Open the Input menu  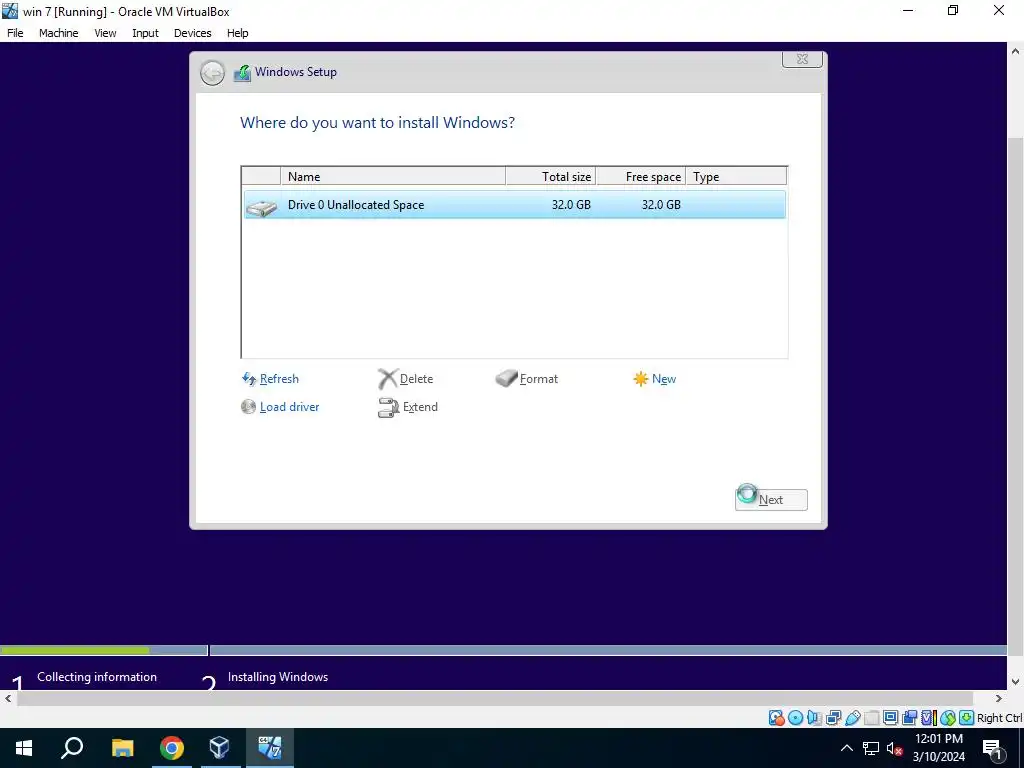pyautogui.click(x=146, y=33)
